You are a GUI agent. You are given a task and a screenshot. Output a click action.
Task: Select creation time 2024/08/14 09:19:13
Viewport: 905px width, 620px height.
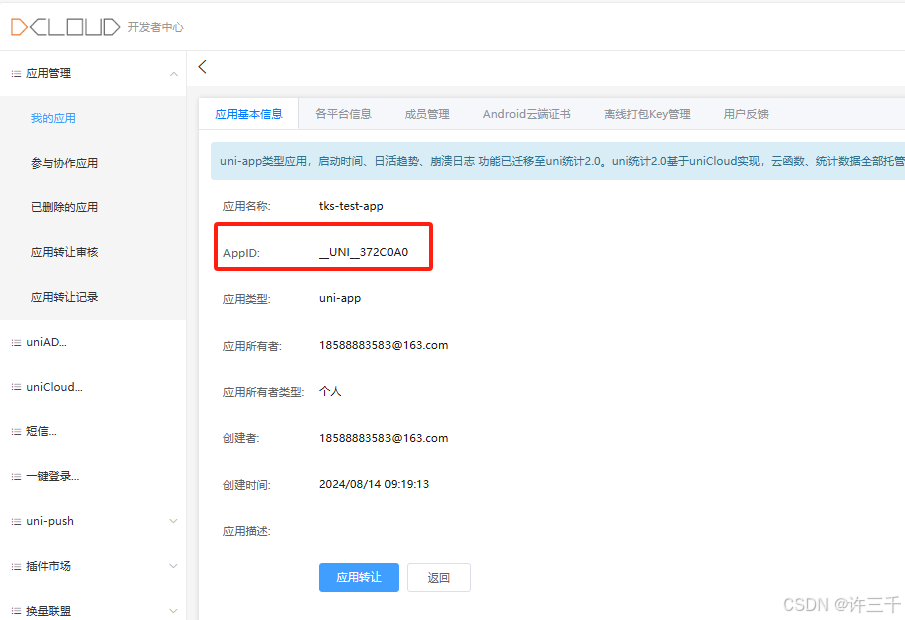[x=374, y=484]
